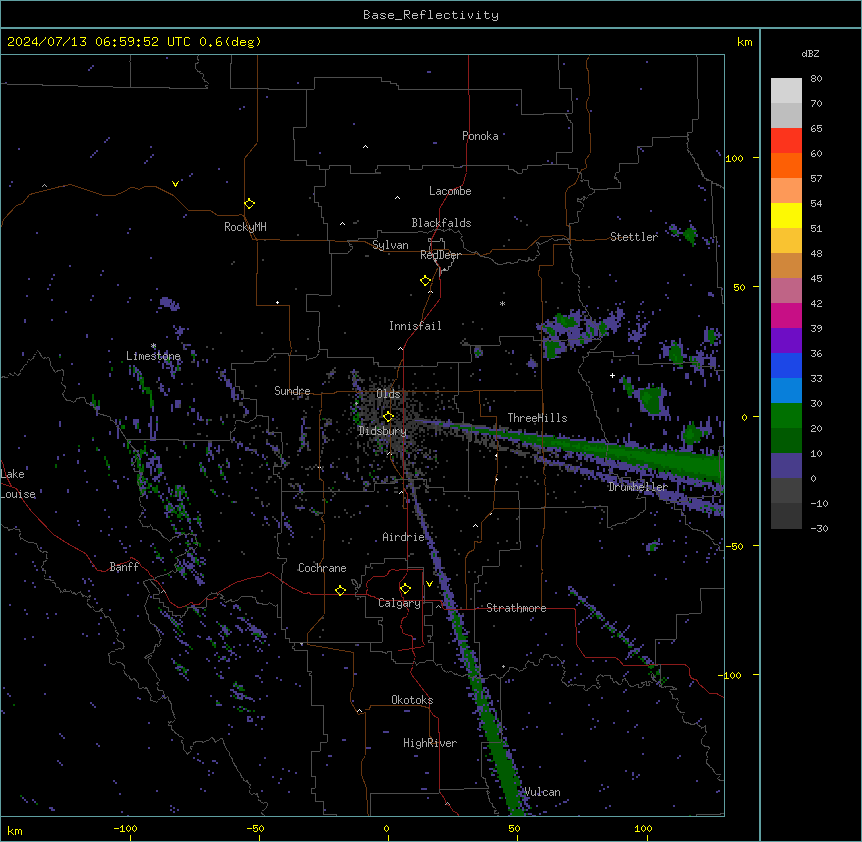The image size is (862, 842).
Task: Click the Banff town label
Action: pos(124,567)
